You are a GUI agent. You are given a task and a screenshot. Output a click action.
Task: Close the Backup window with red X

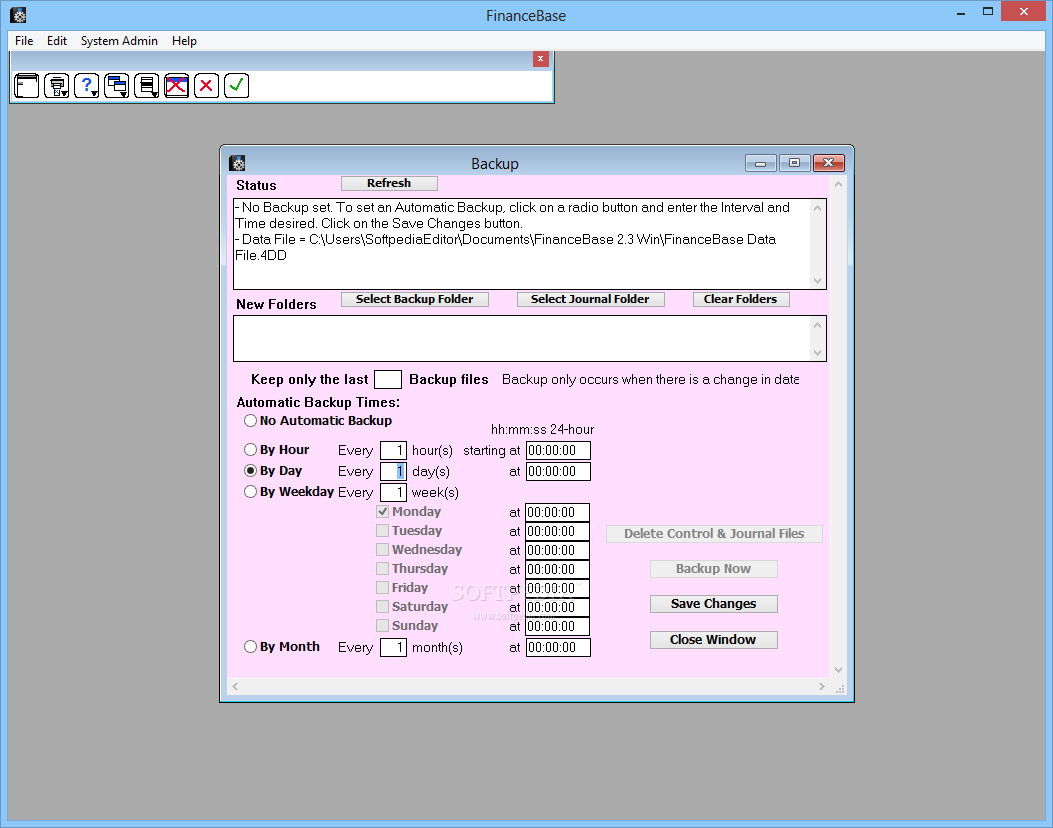829,163
